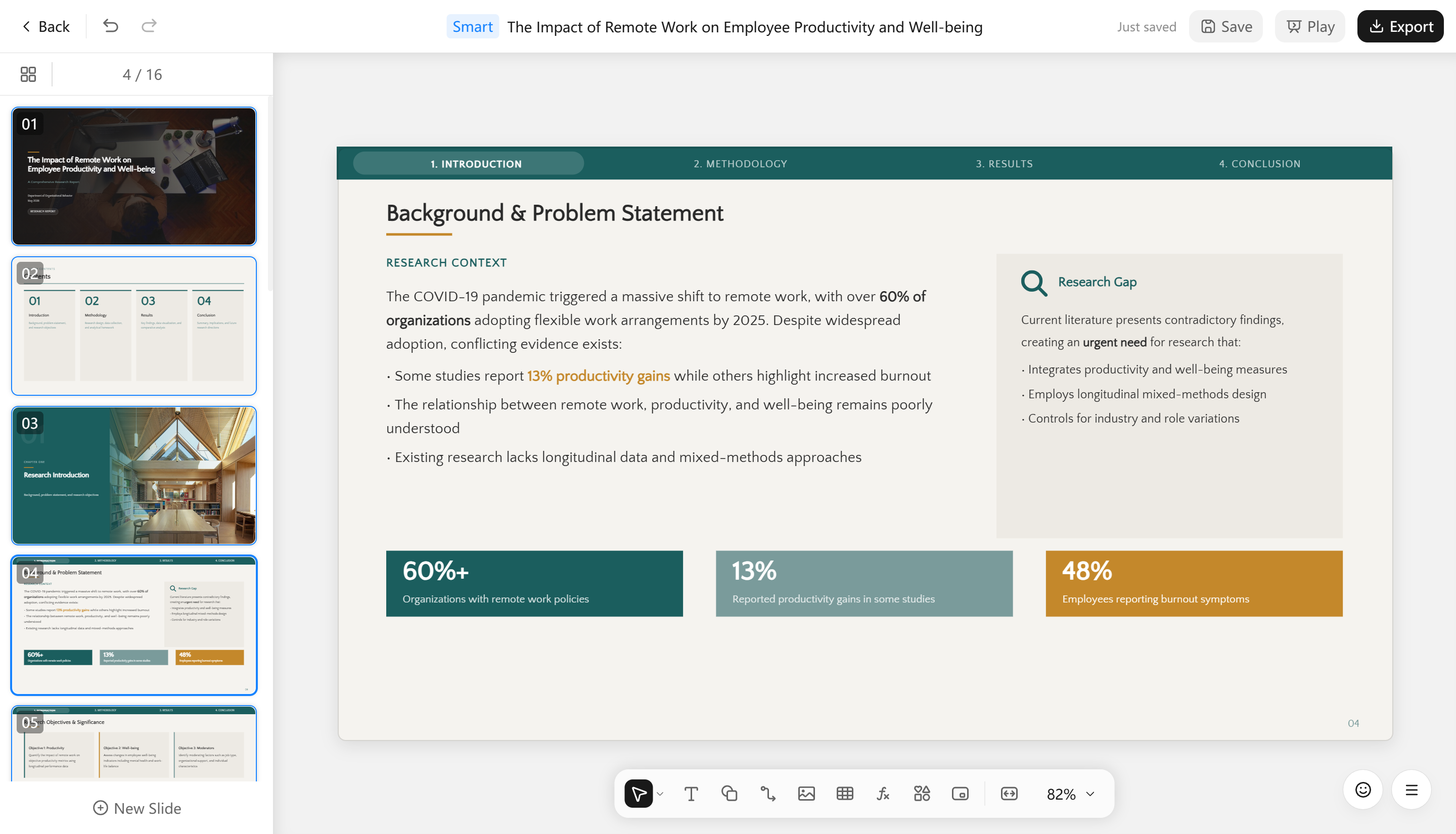The height and width of the screenshot is (834, 1456).
Task: Open the 82% zoom level dropdown
Action: click(1071, 795)
